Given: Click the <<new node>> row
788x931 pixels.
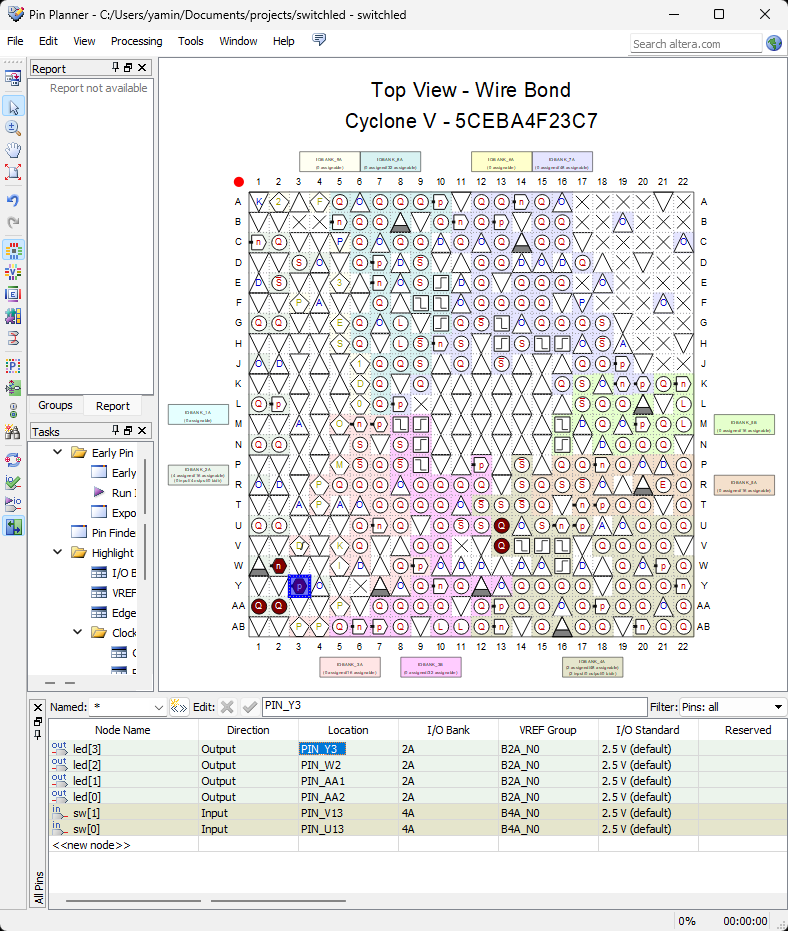Looking at the screenshot, I should (x=91, y=845).
